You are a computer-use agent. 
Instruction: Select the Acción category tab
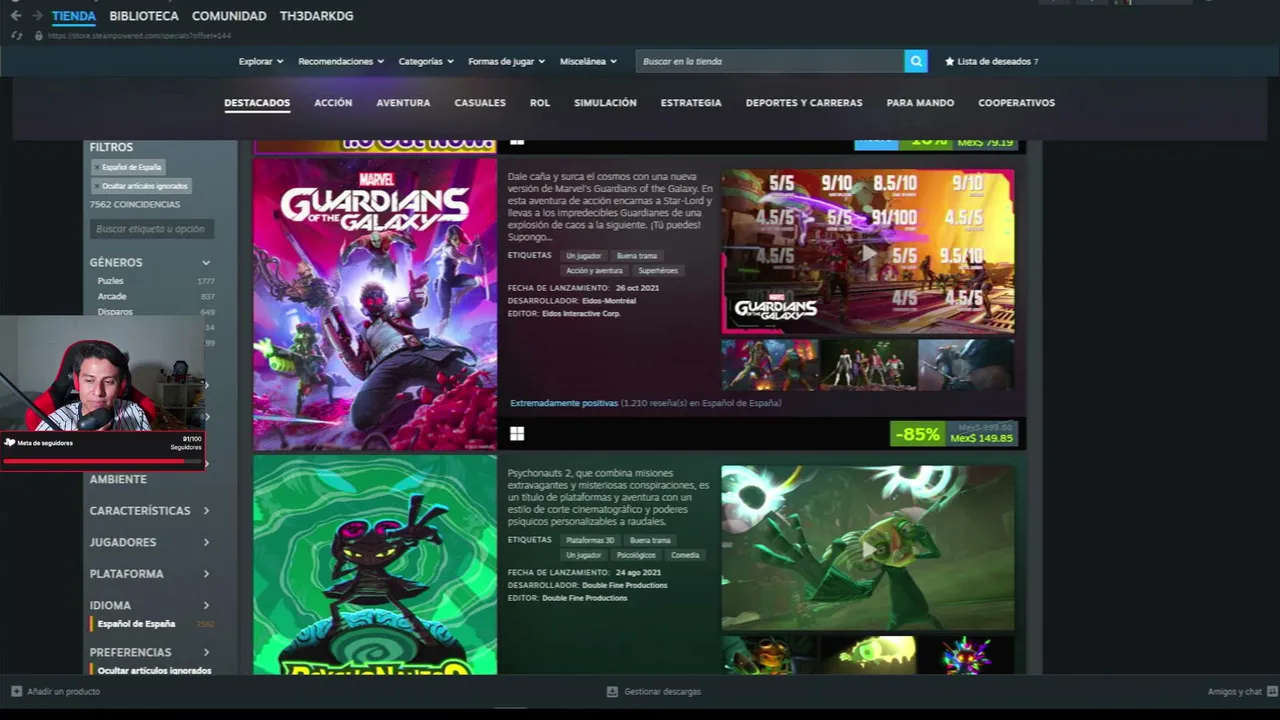tap(333, 103)
